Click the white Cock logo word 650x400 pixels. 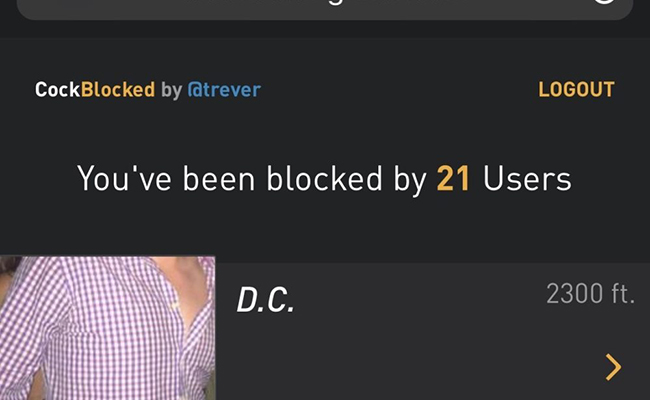57,90
